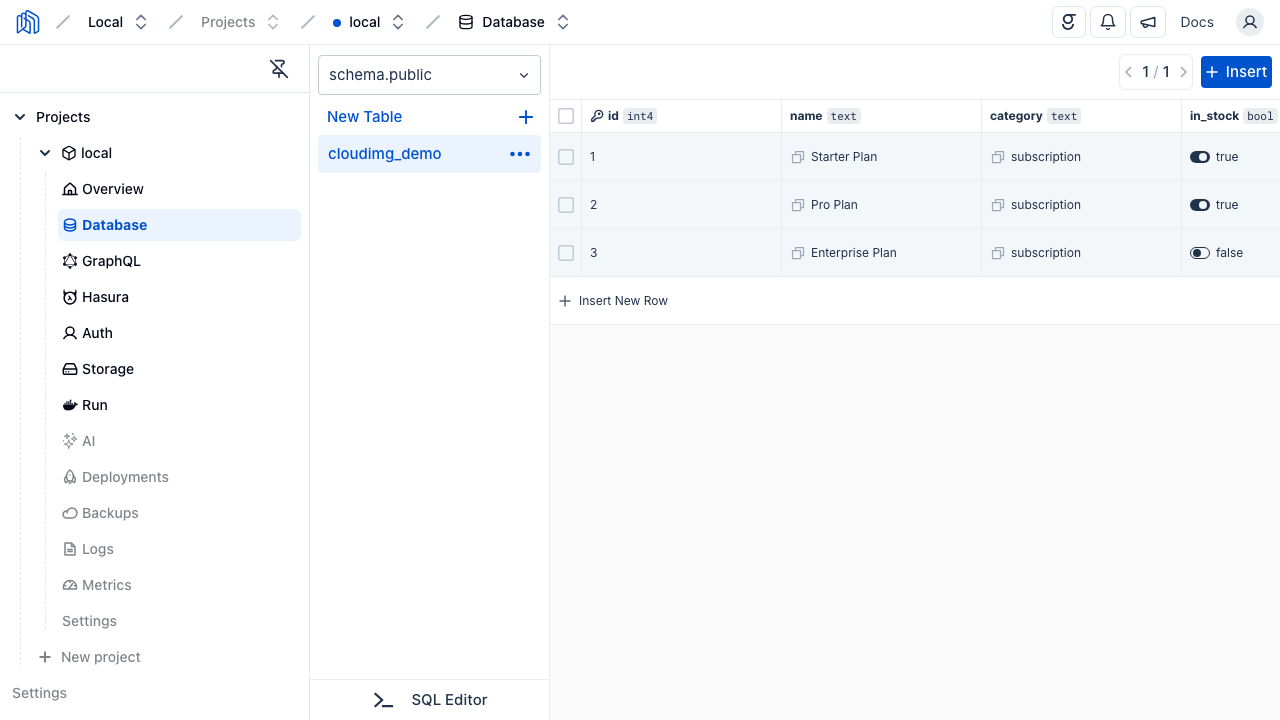Open the schema.public dropdown
This screenshot has width=1280, height=720.
tap(429, 75)
